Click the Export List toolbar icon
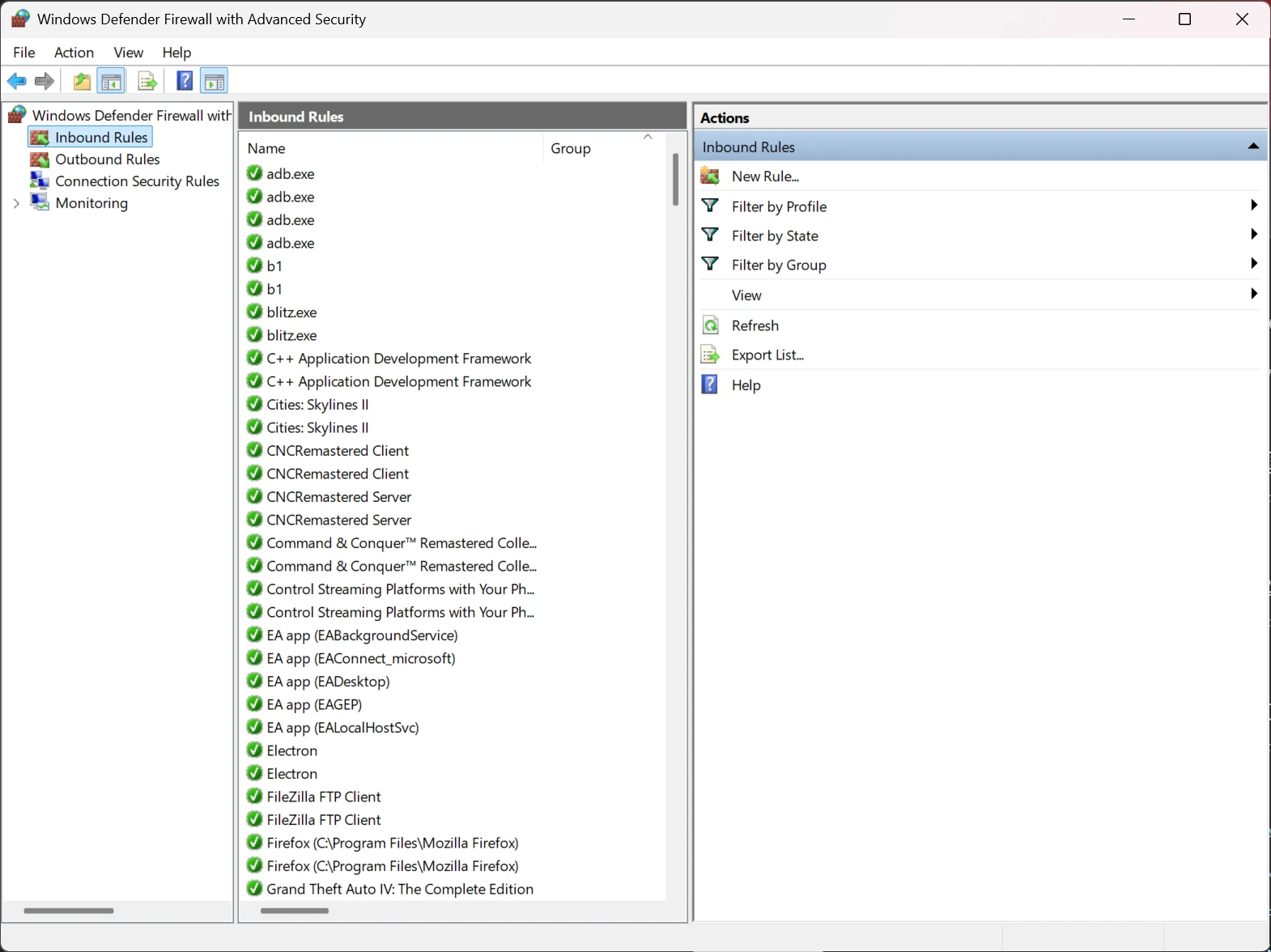This screenshot has width=1271, height=952. (147, 81)
